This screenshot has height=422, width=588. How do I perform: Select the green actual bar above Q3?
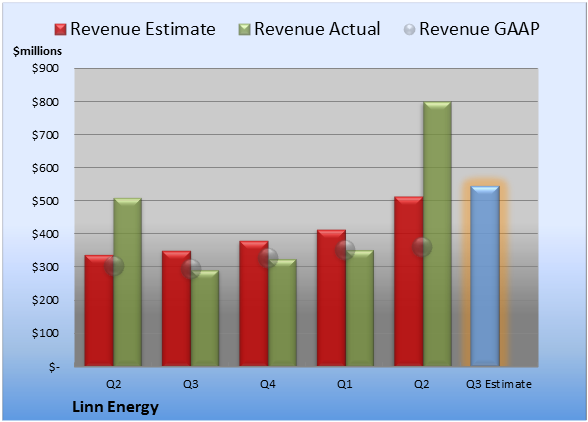205,318
